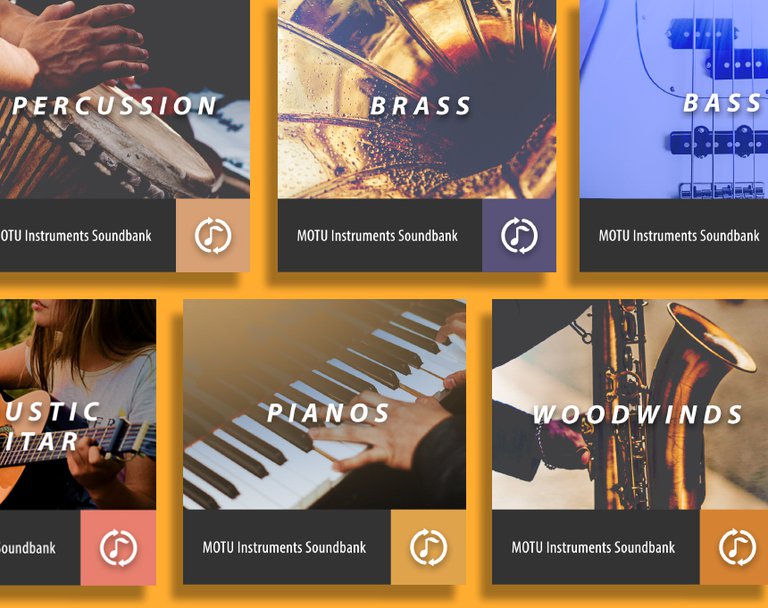Click Brass card's MOTU Instruments Soundbank label
The width and height of the screenshot is (768, 608).
tap(377, 236)
